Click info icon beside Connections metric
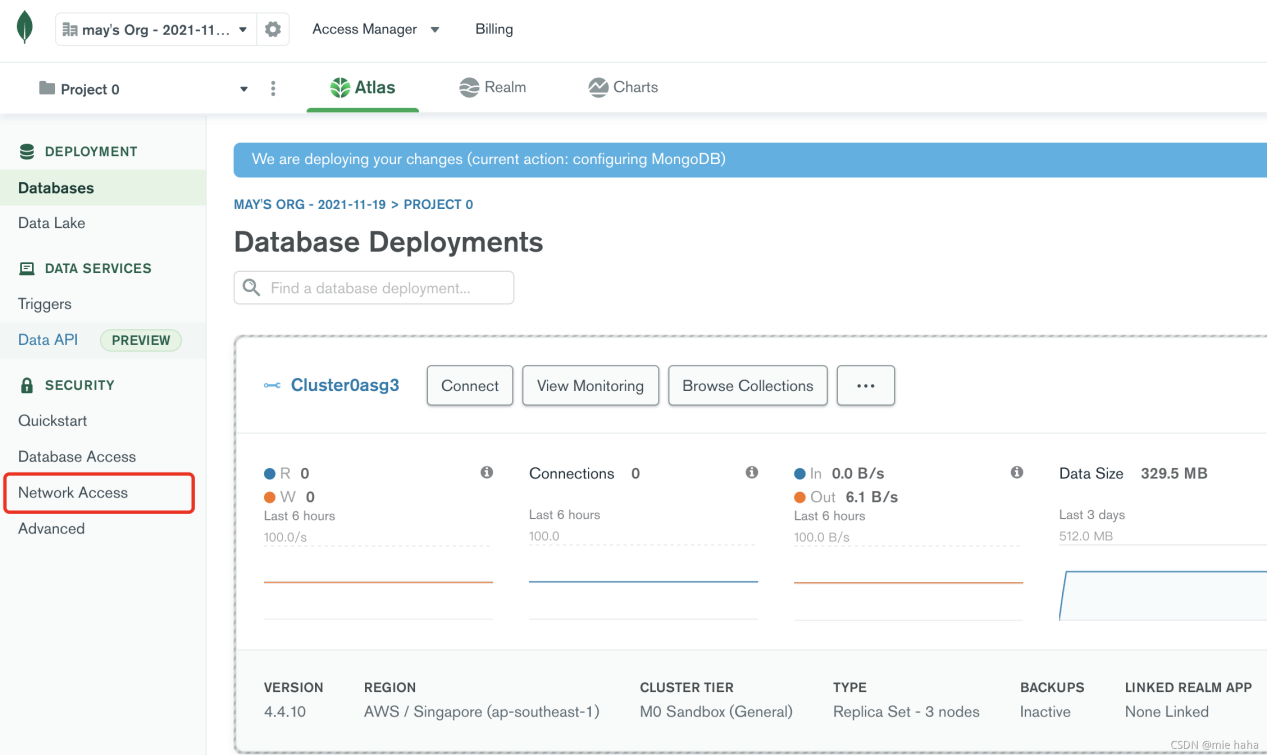This screenshot has height=755, width=1267. 752,472
